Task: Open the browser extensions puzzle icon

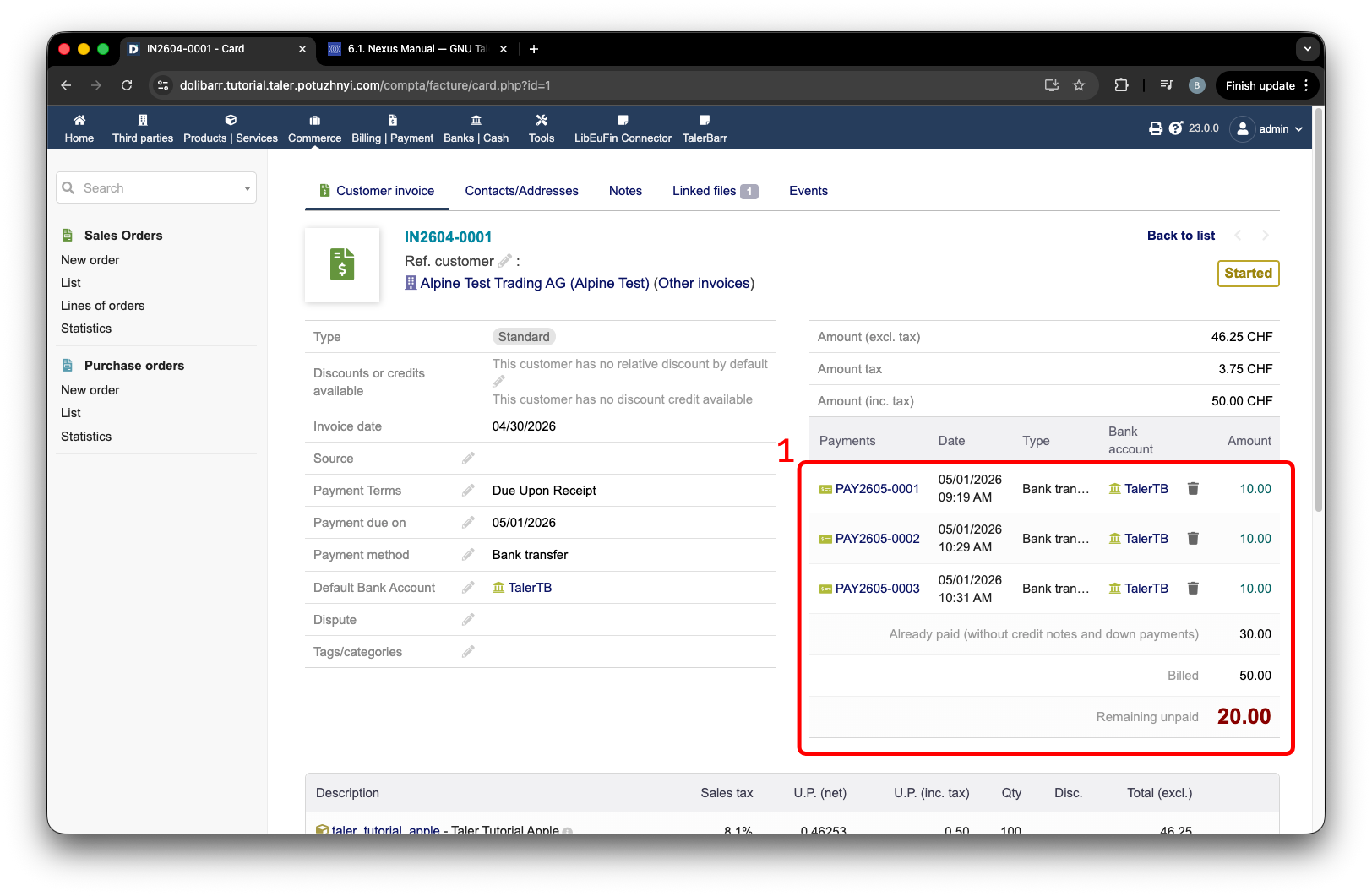Action: (1121, 85)
